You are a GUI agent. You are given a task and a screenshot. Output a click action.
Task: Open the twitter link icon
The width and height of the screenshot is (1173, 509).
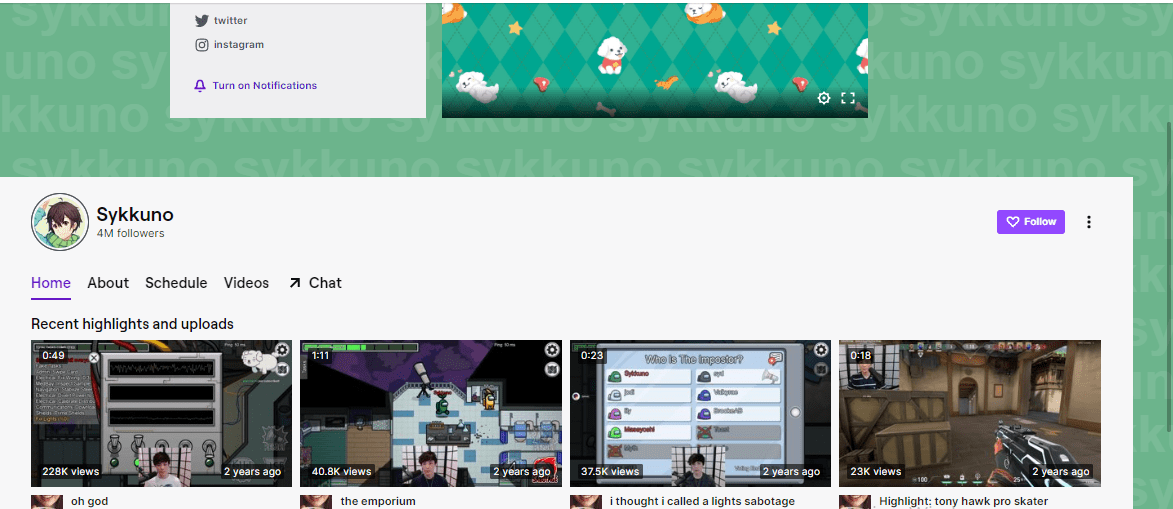[201, 21]
